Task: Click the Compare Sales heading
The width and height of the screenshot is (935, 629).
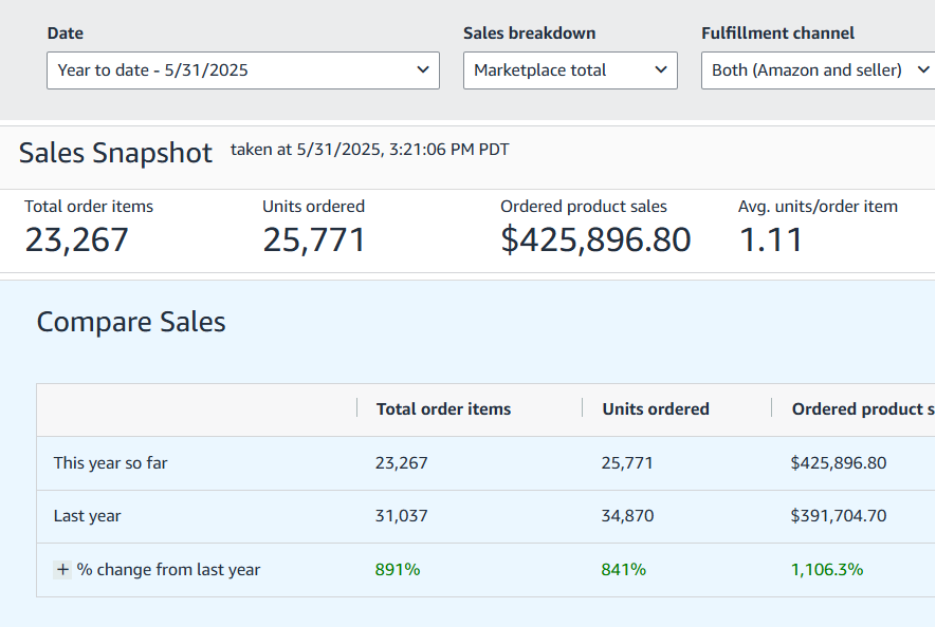Action: click(131, 322)
